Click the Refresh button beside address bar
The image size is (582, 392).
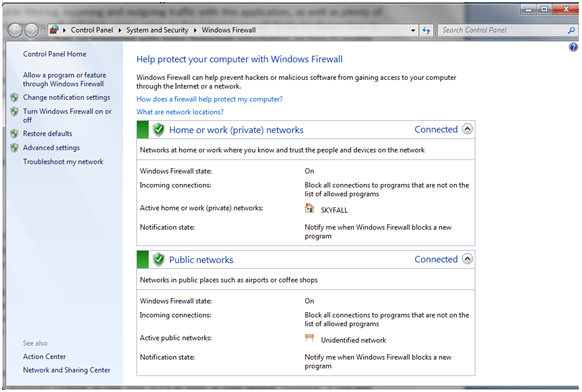tap(426, 30)
